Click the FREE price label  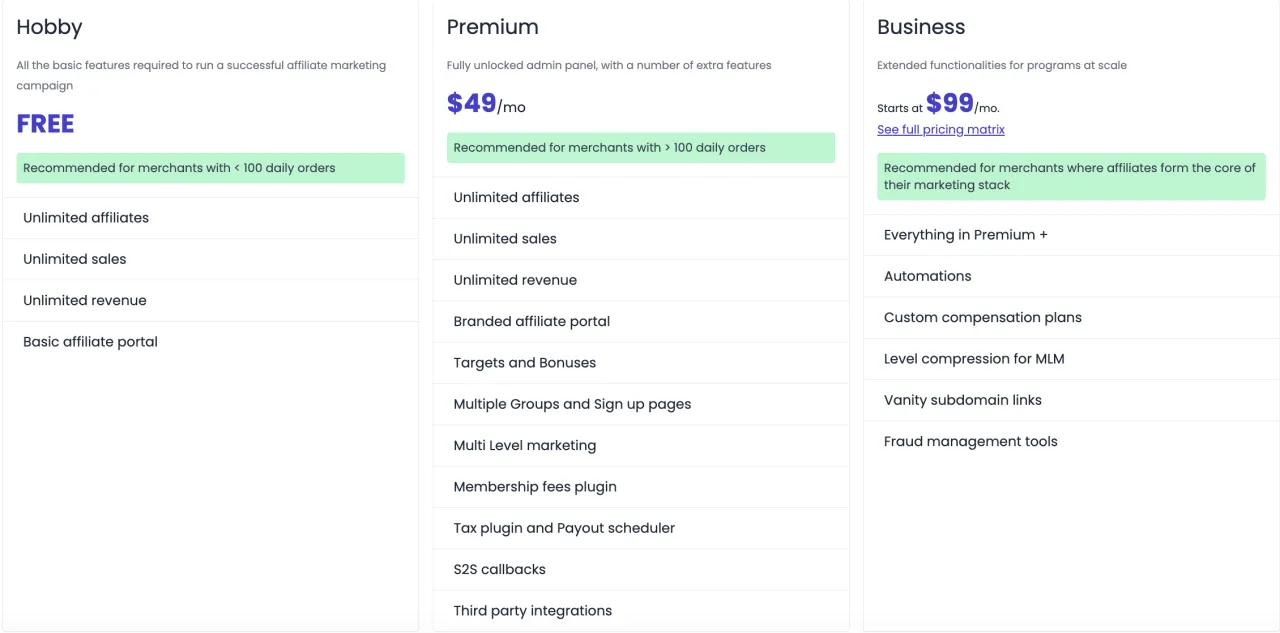coord(45,124)
